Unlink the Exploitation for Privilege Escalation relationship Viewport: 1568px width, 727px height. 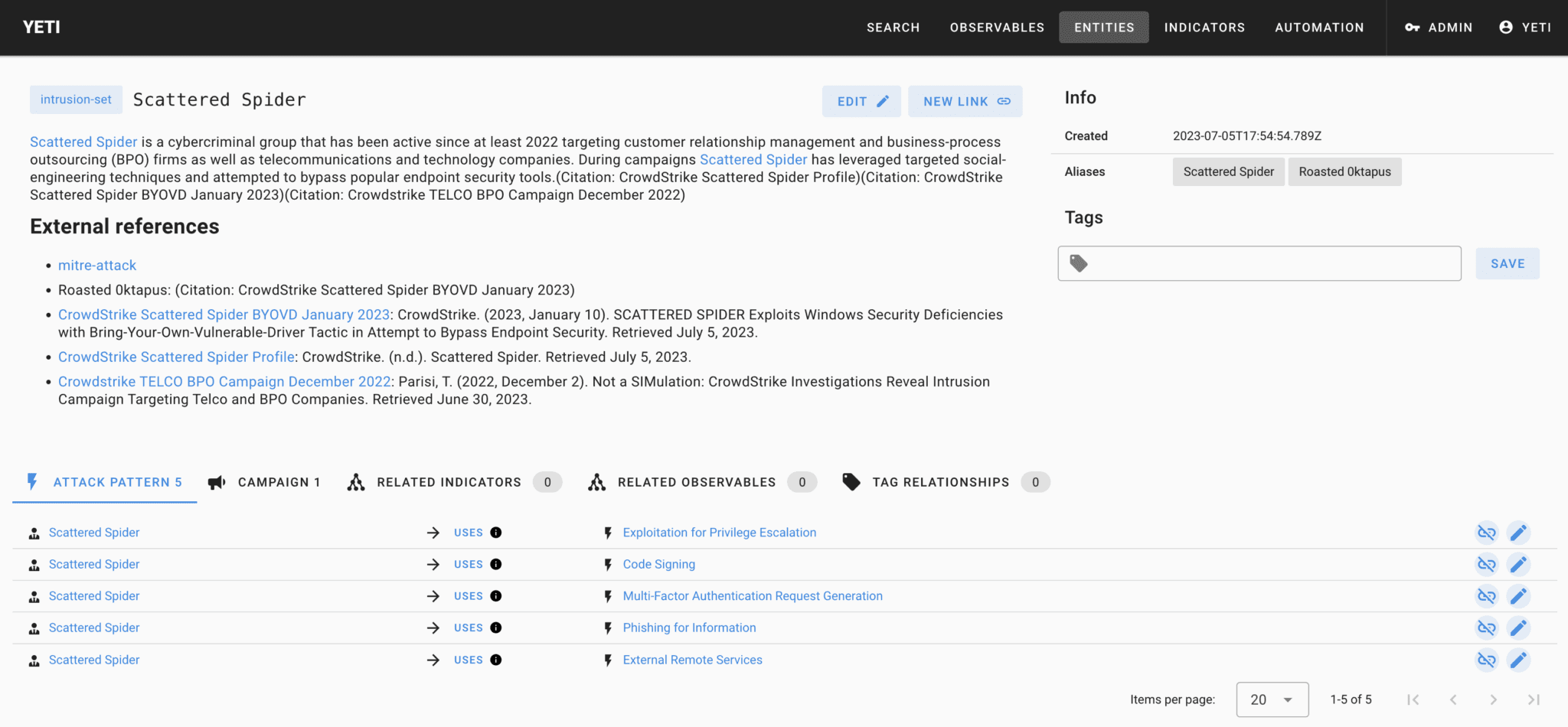1486,532
